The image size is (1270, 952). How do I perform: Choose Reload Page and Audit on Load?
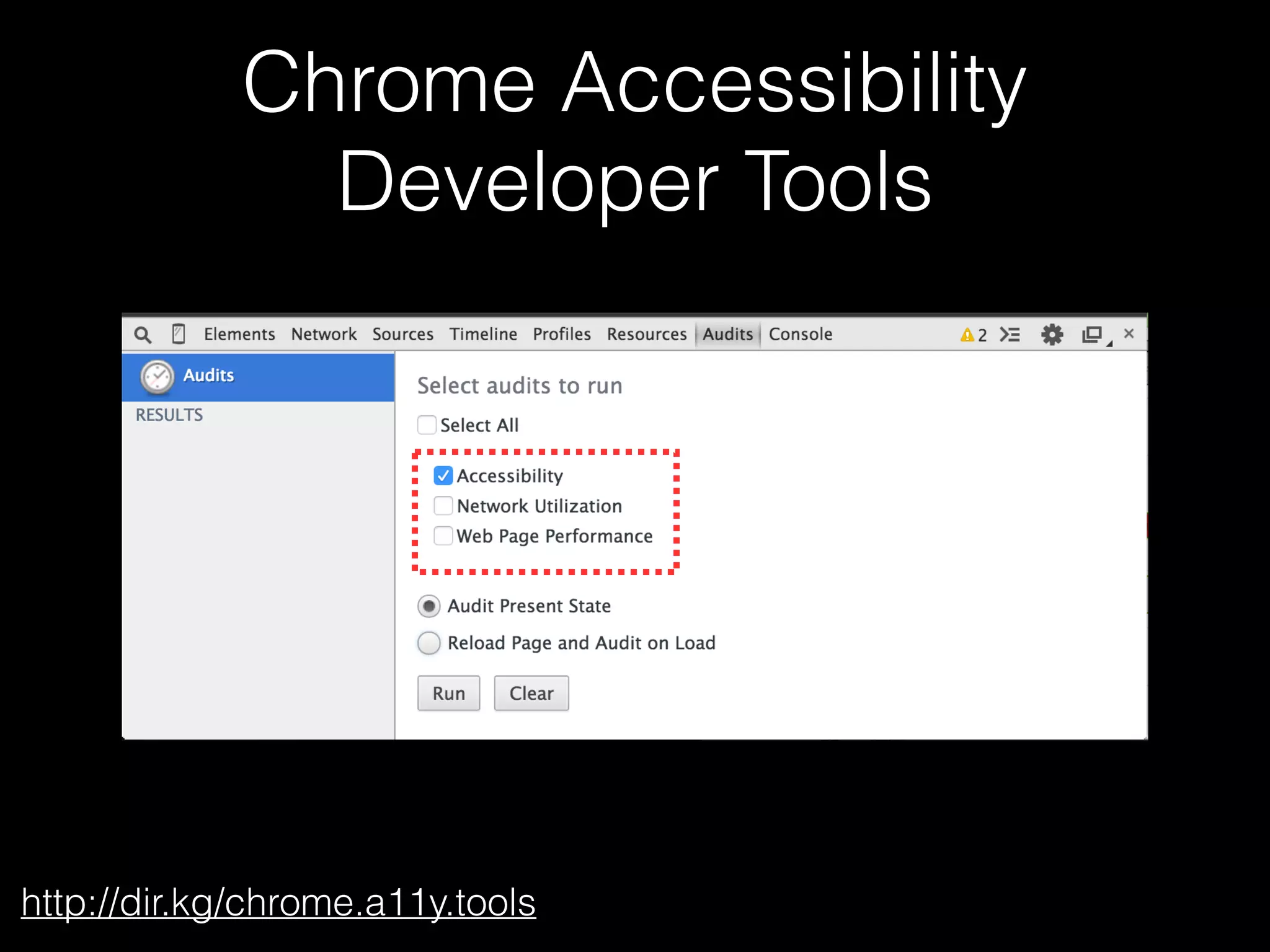coord(429,643)
